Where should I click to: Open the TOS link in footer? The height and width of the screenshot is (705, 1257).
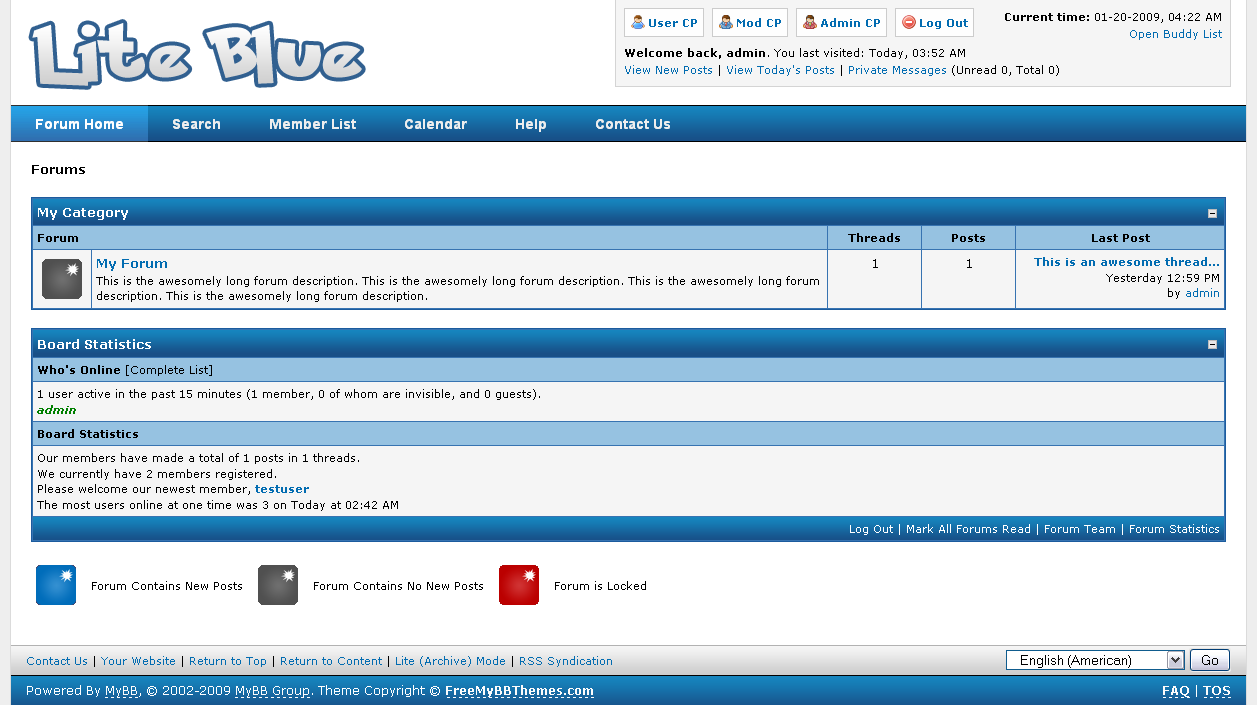pos(1216,691)
